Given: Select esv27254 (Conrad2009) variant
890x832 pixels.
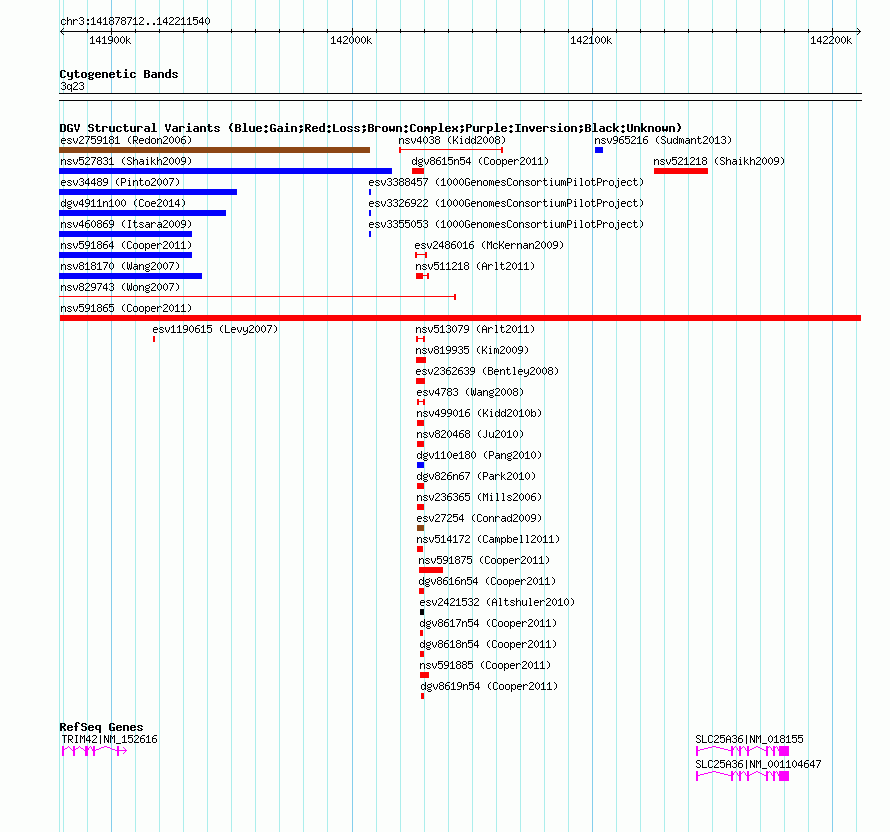Looking at the screenshot, I should 479,518.
